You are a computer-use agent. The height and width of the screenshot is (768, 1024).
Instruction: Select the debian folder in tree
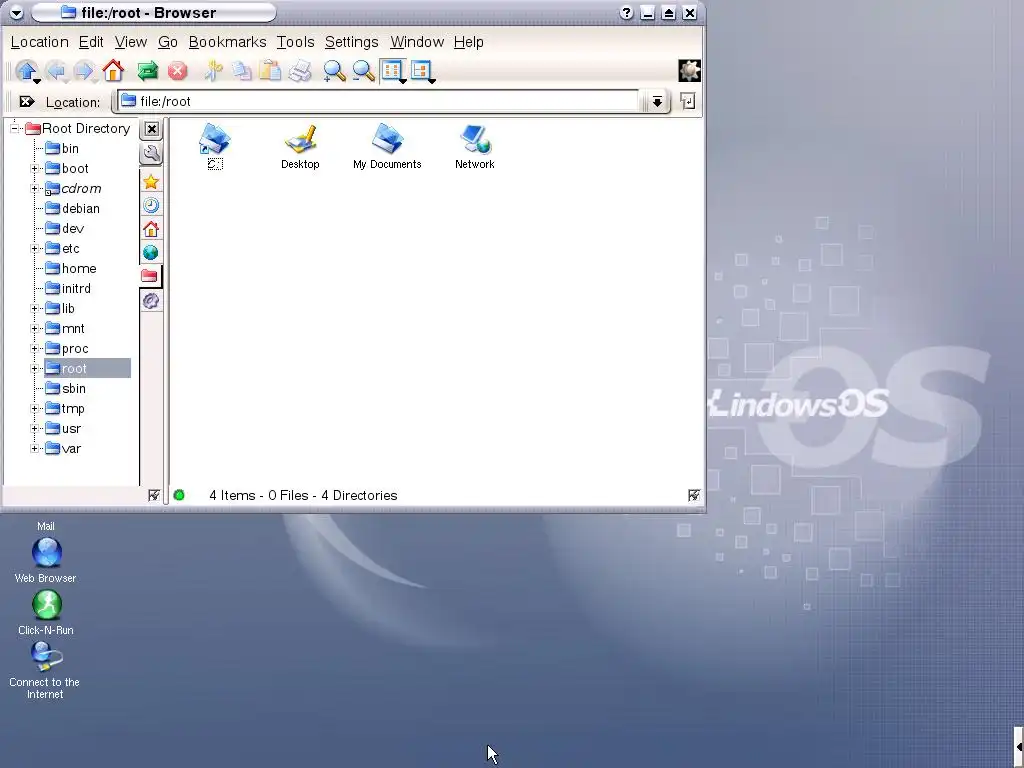72,209
